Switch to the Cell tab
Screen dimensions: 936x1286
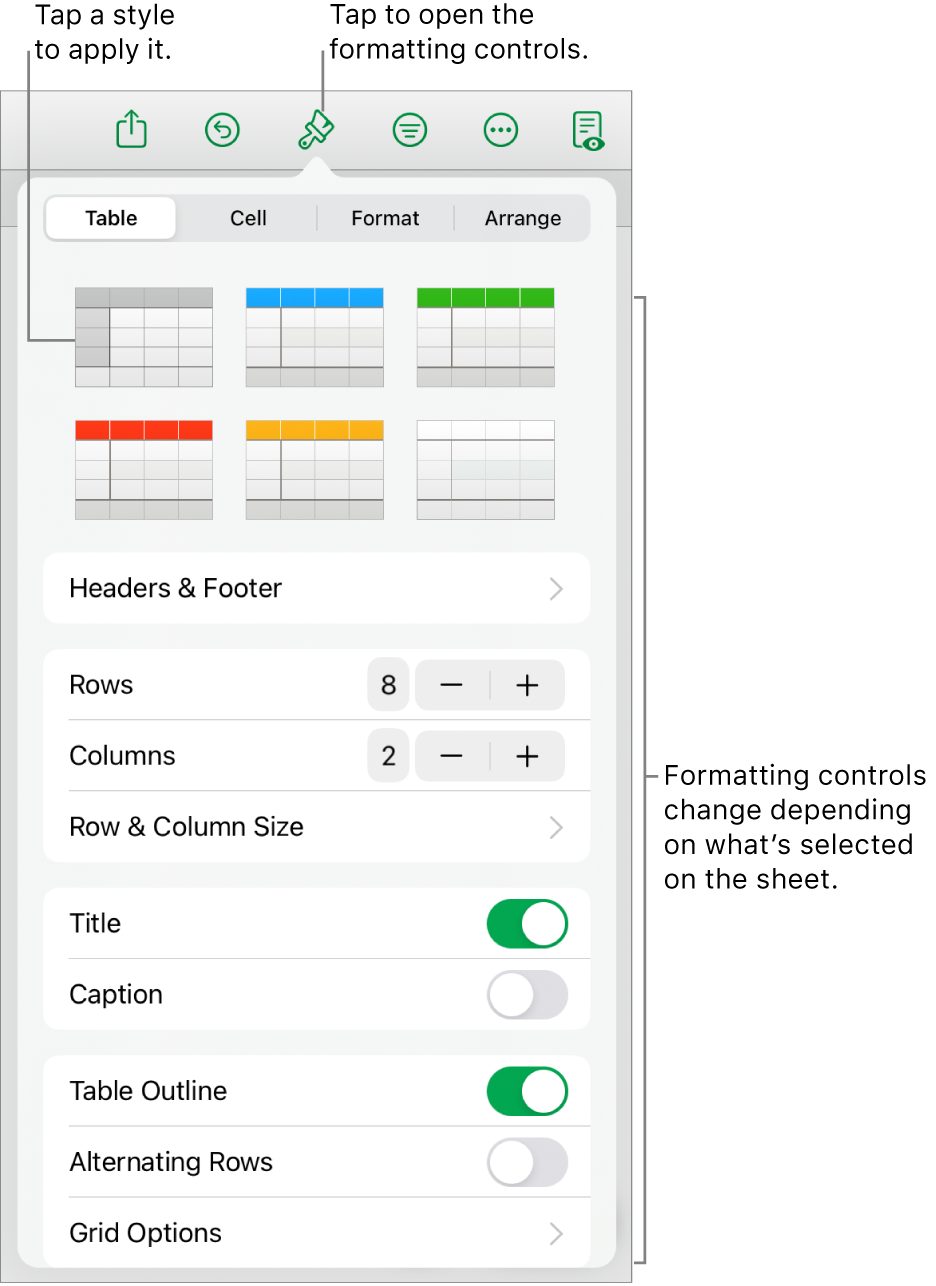[248, 218]
